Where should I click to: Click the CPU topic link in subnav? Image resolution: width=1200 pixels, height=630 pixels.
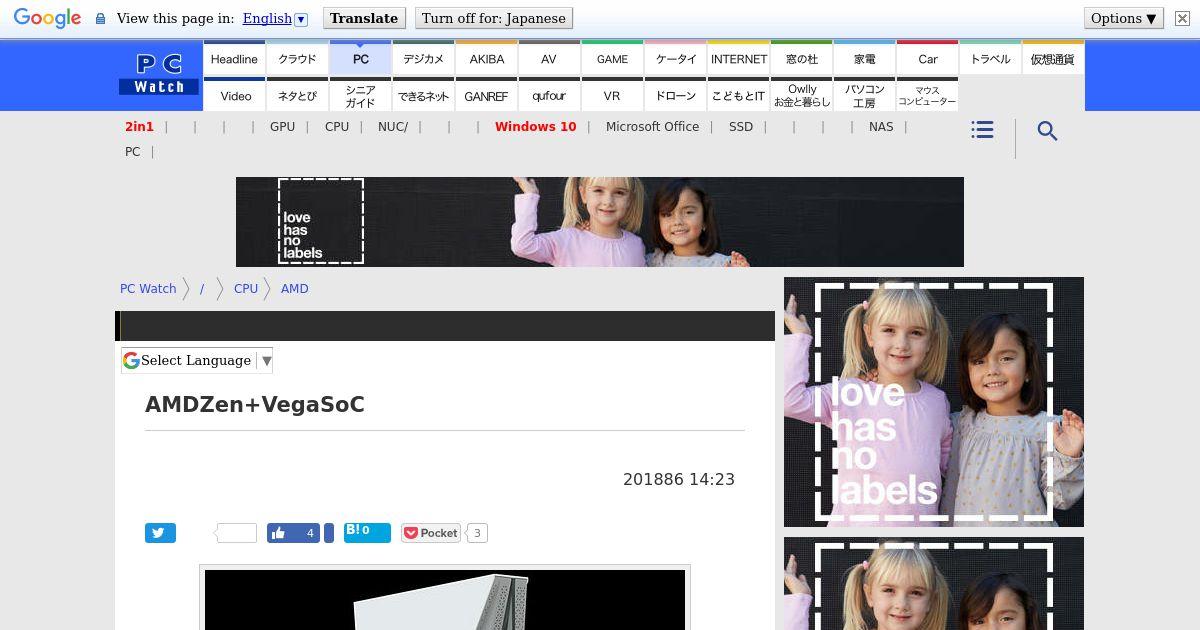[x=337, y=127]
